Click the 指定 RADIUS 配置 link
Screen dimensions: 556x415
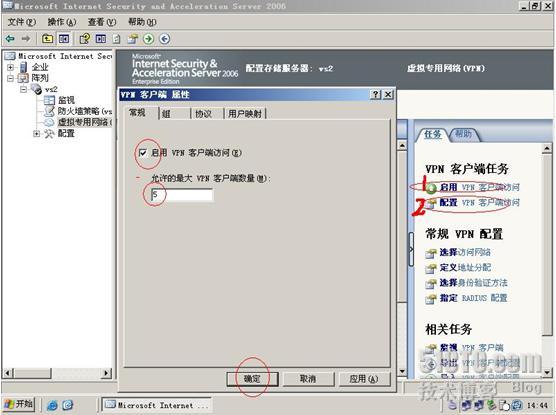473,298
